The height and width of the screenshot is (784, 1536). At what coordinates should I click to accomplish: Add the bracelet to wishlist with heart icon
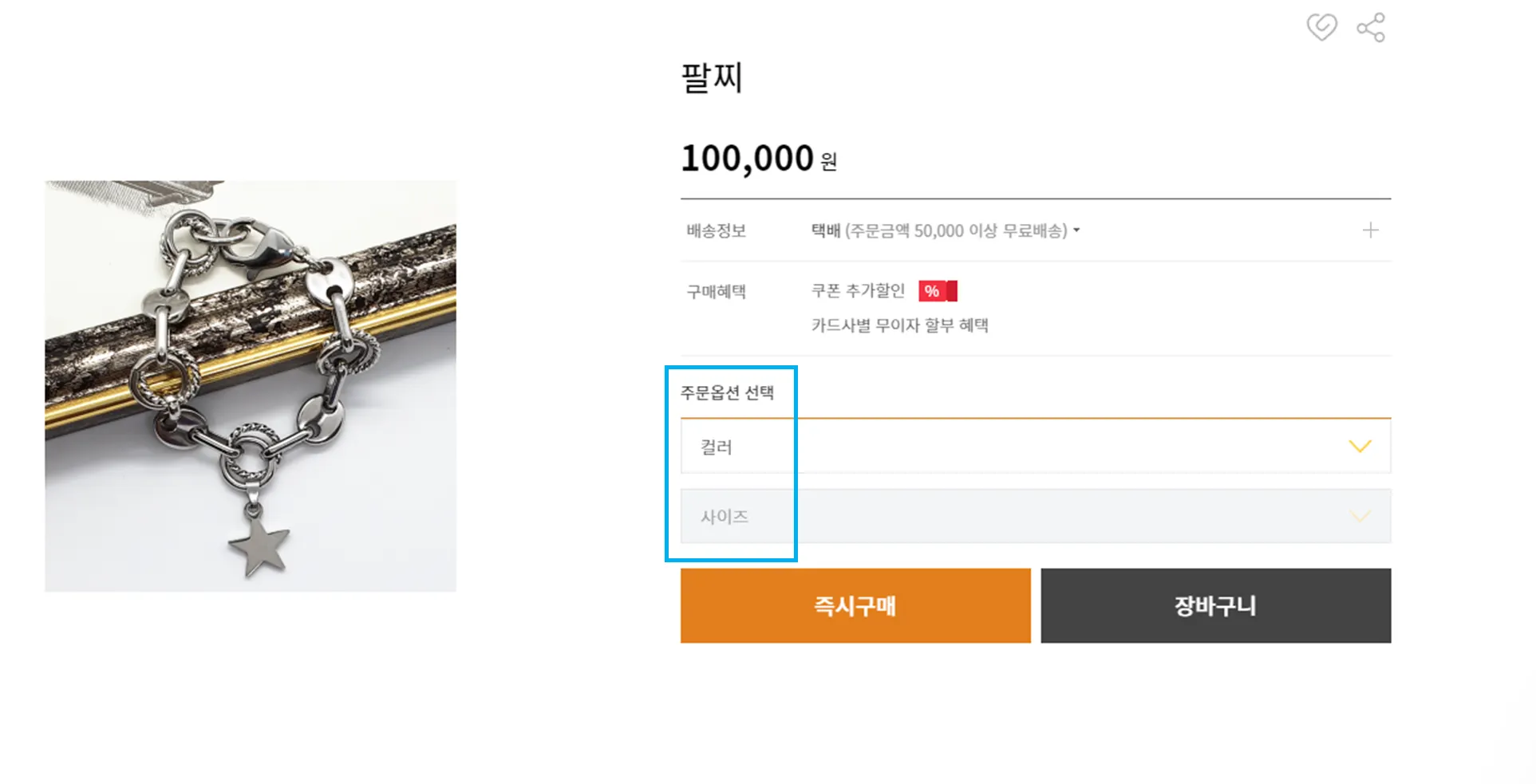tap(1321, 28)
